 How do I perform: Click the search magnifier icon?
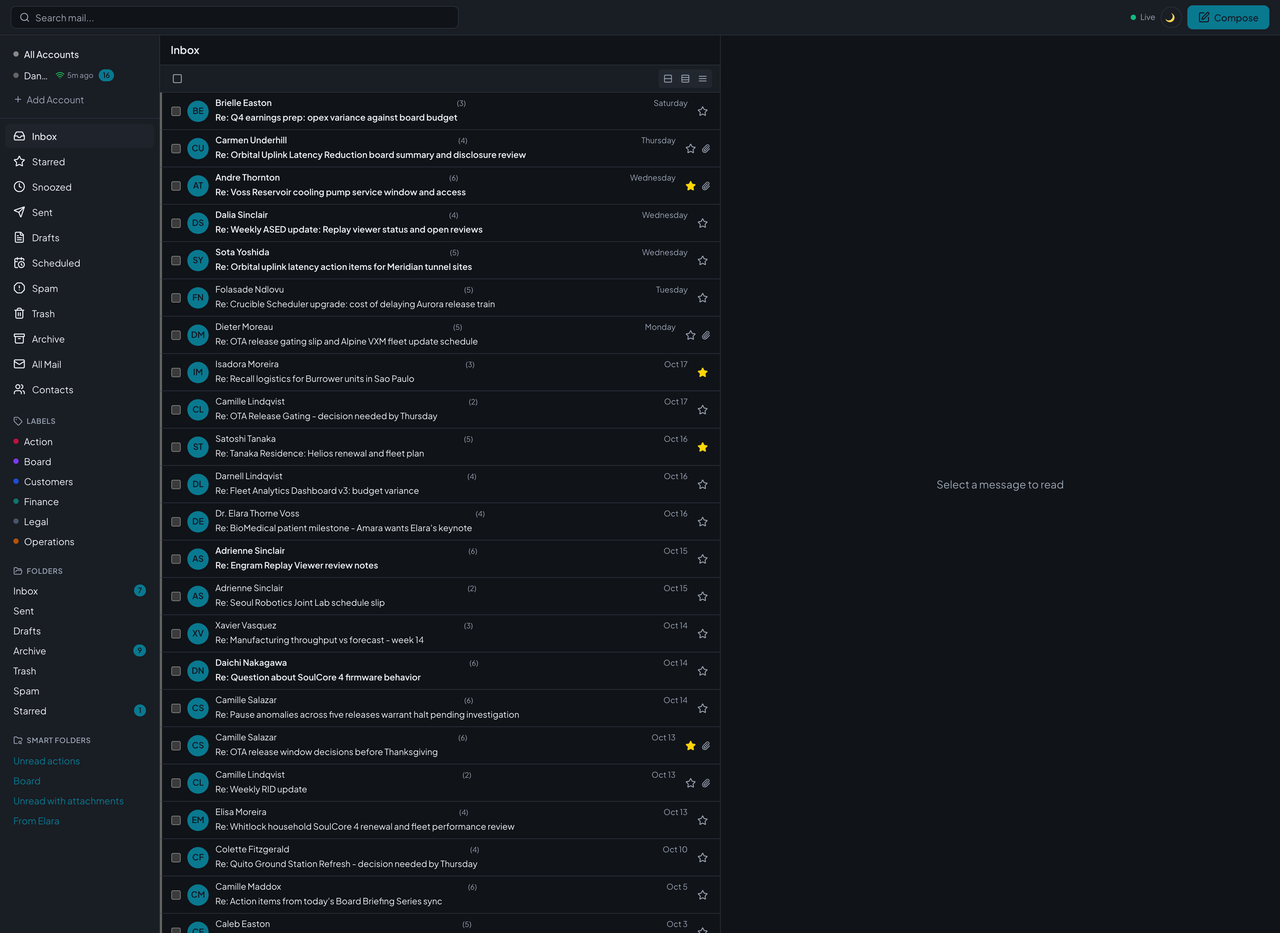click(25, 18)
